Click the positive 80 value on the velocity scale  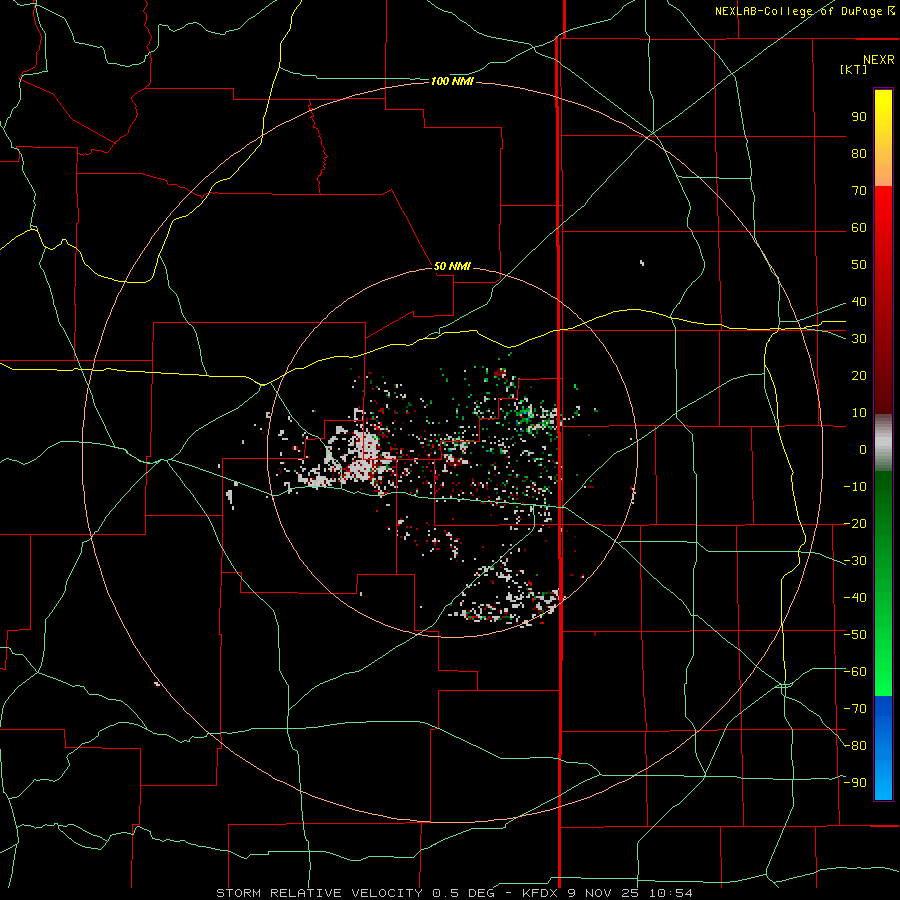click(859, 153)
